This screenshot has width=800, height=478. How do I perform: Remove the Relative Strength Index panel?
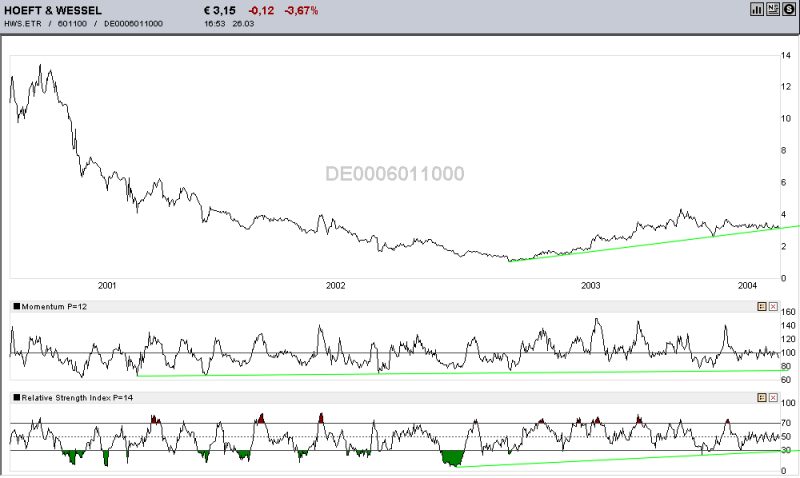(773, 397)
